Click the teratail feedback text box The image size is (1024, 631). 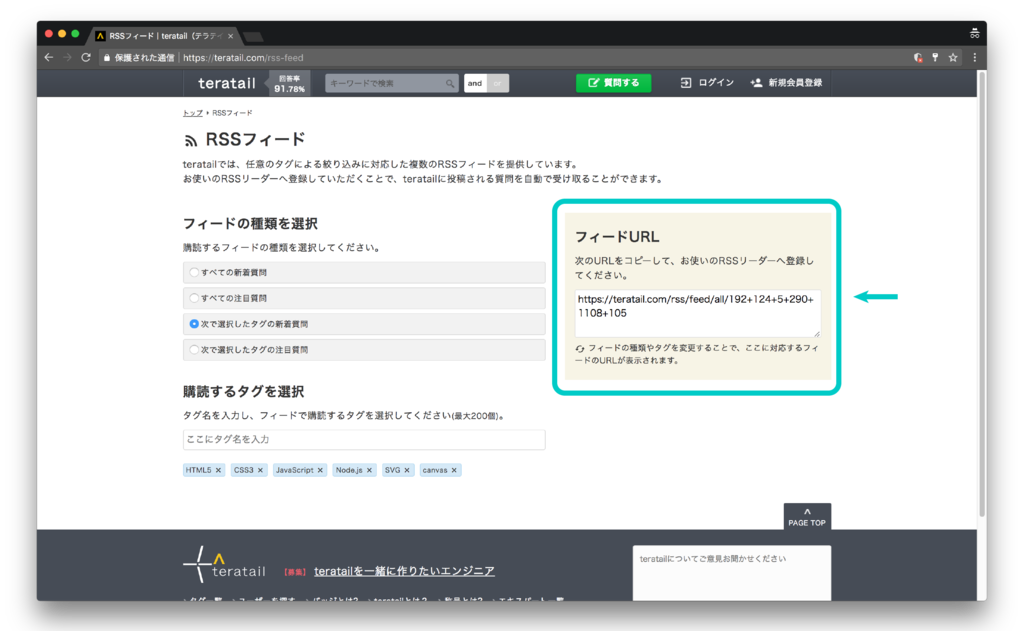pos(731,574)
